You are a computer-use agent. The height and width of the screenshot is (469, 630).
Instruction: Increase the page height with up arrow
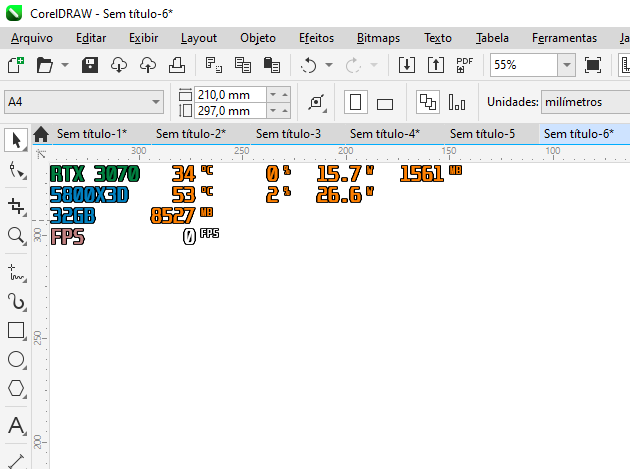tap(285, 111)
